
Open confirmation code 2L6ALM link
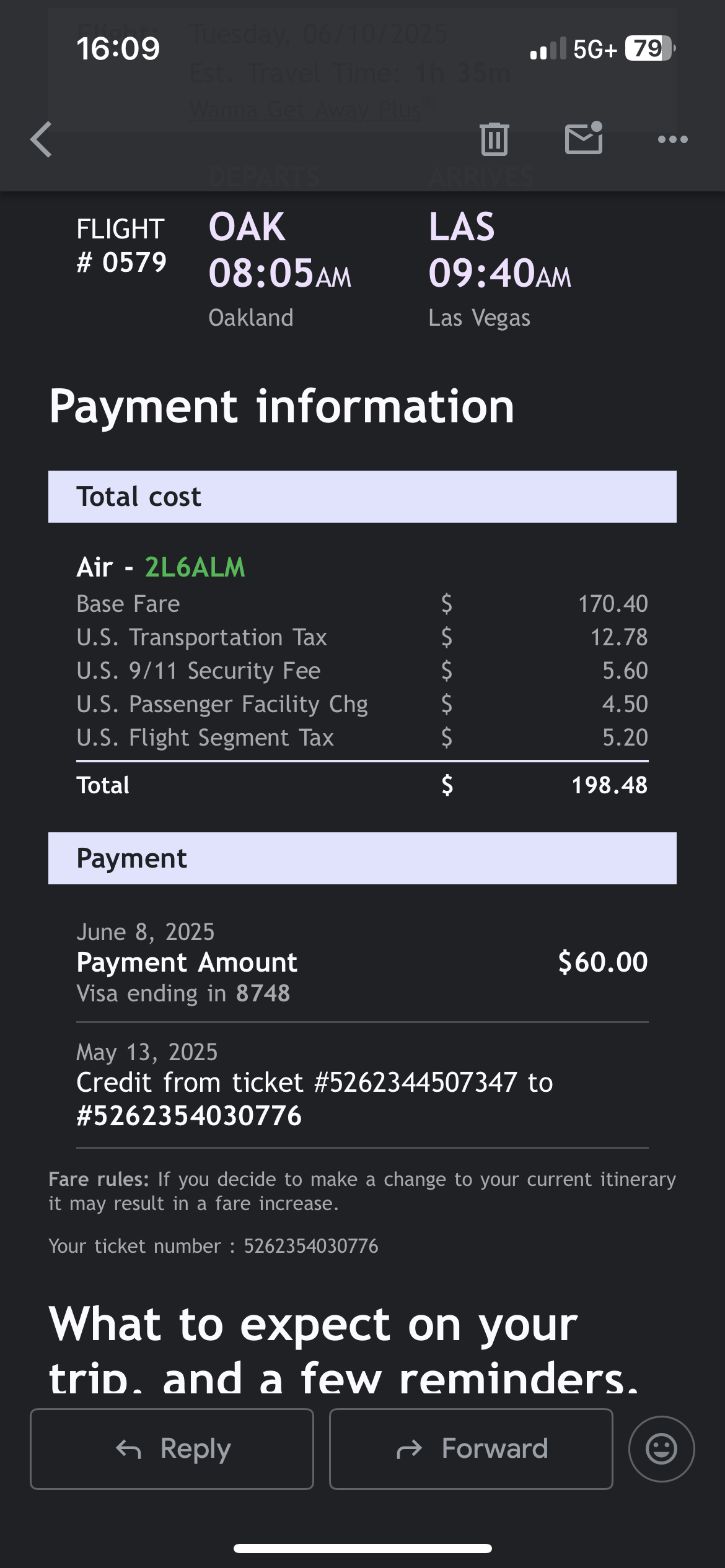coord(195,567)
